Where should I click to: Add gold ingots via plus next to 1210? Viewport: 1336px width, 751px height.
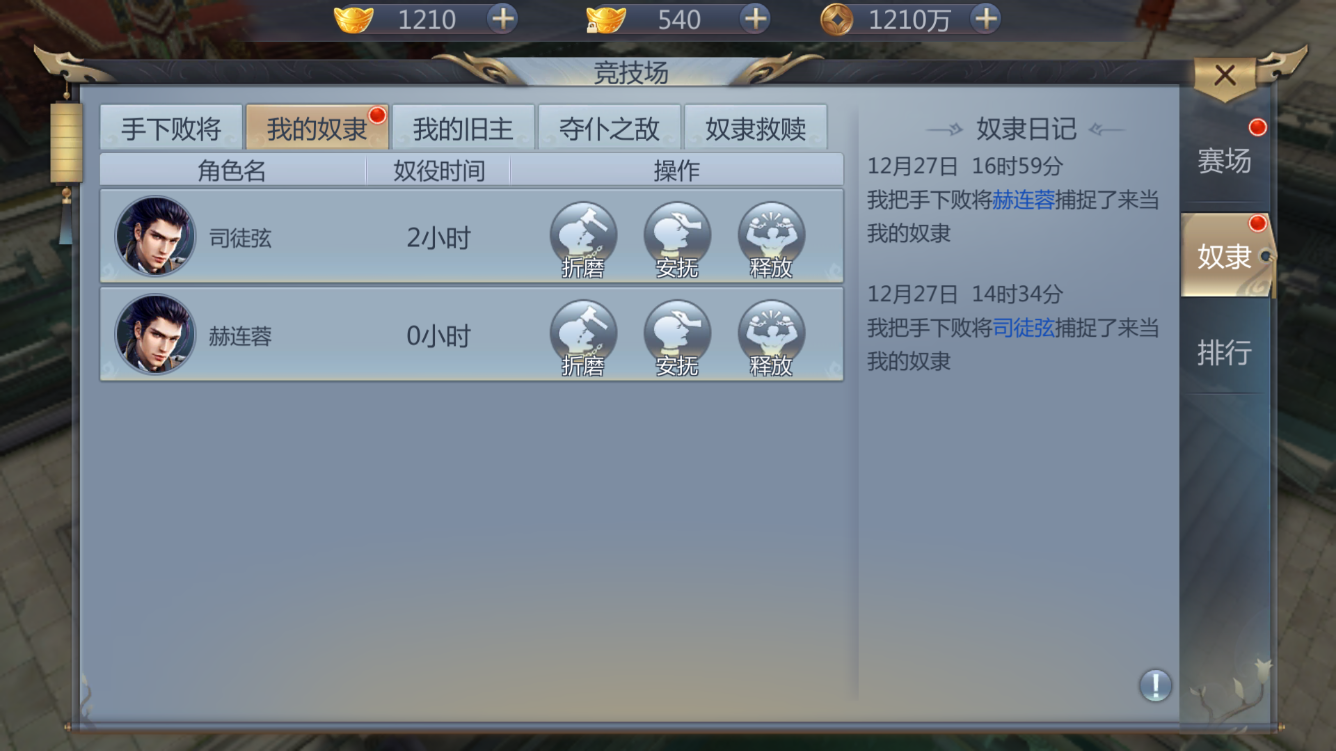[x=502, y=18]
